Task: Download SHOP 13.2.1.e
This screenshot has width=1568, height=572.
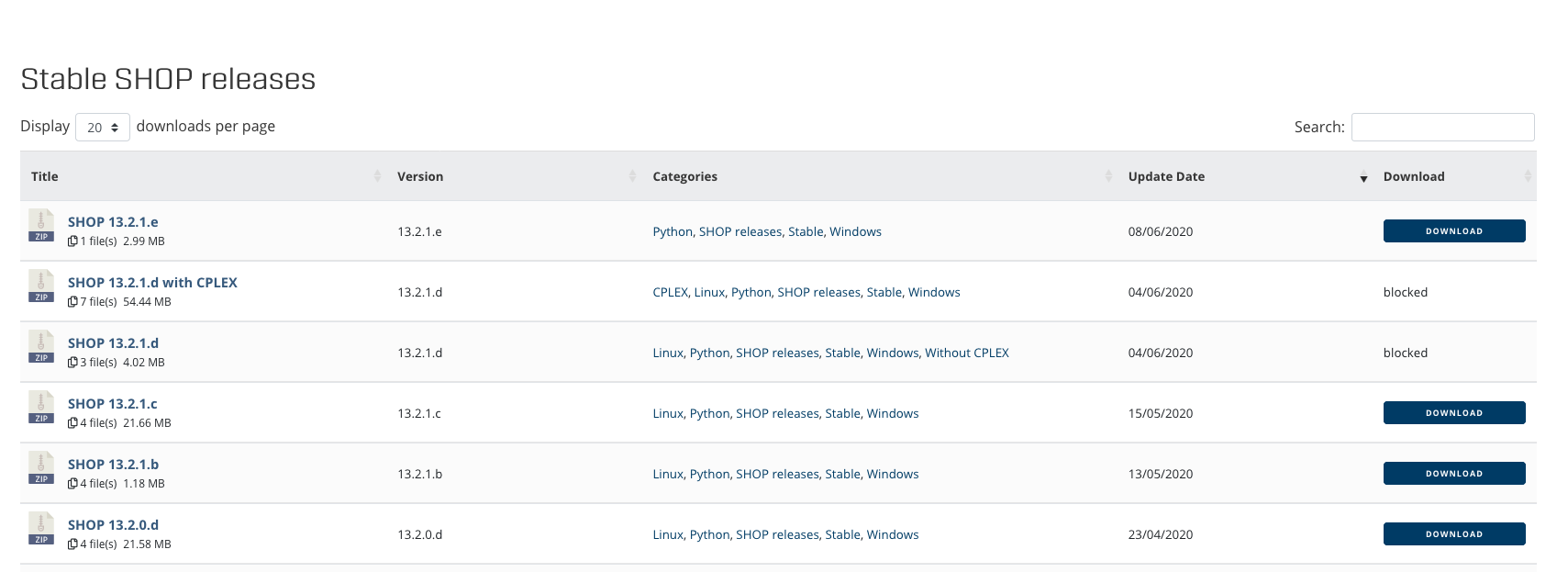Action: [x=1454, y=231]
